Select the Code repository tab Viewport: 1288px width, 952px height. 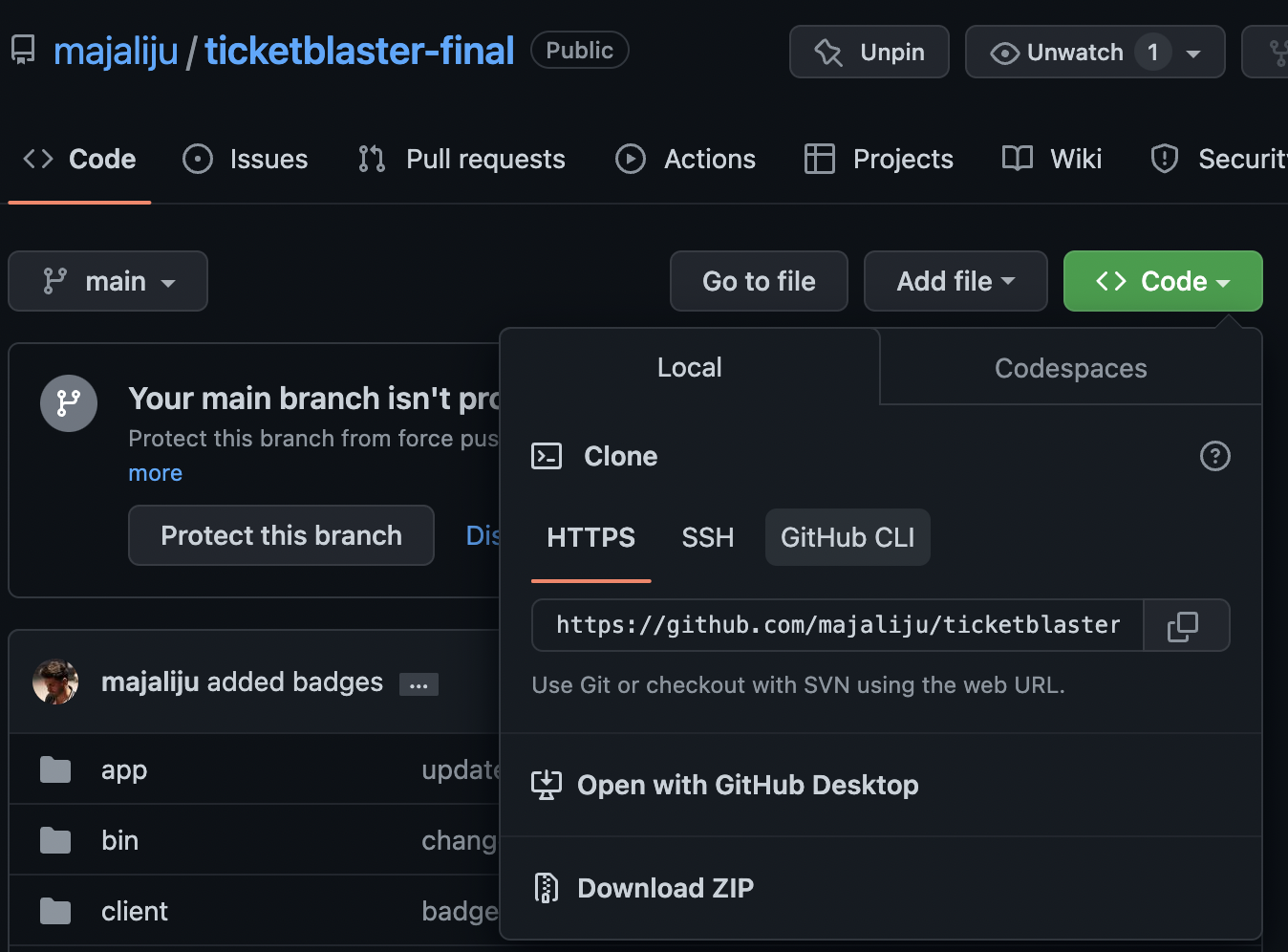coord(79,159)
